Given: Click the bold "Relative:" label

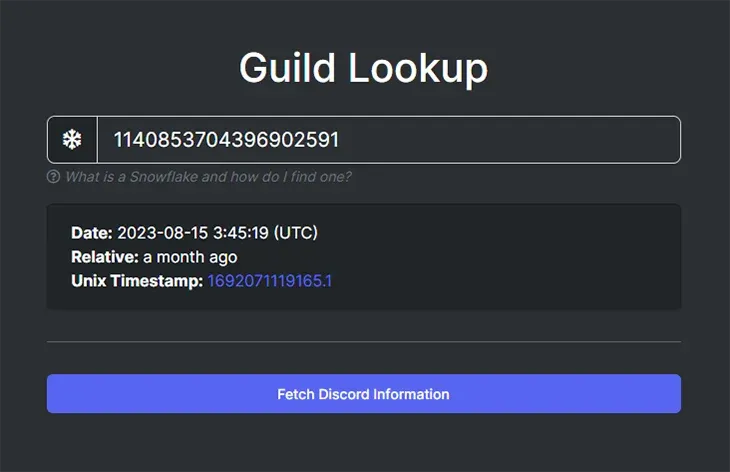Looking at the screenshot, I should pyautogui.click(x=105, y=257).
